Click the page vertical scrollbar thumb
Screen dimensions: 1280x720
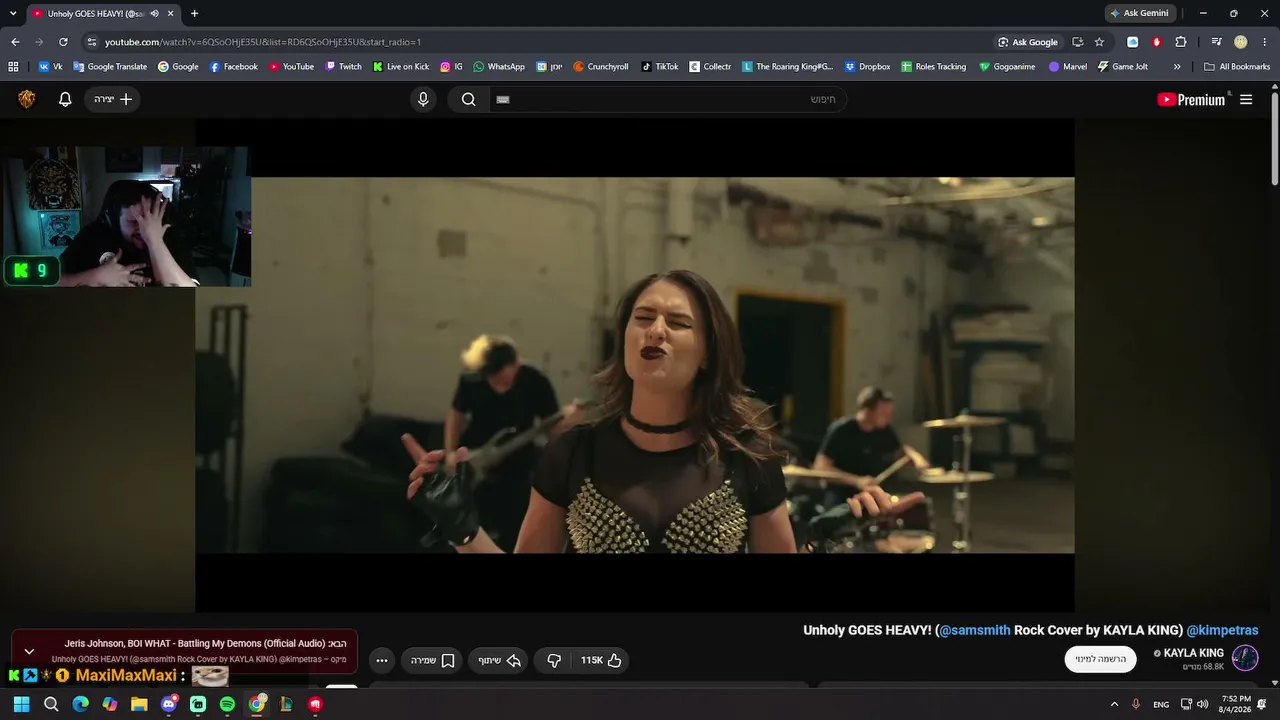[1275, 137]
